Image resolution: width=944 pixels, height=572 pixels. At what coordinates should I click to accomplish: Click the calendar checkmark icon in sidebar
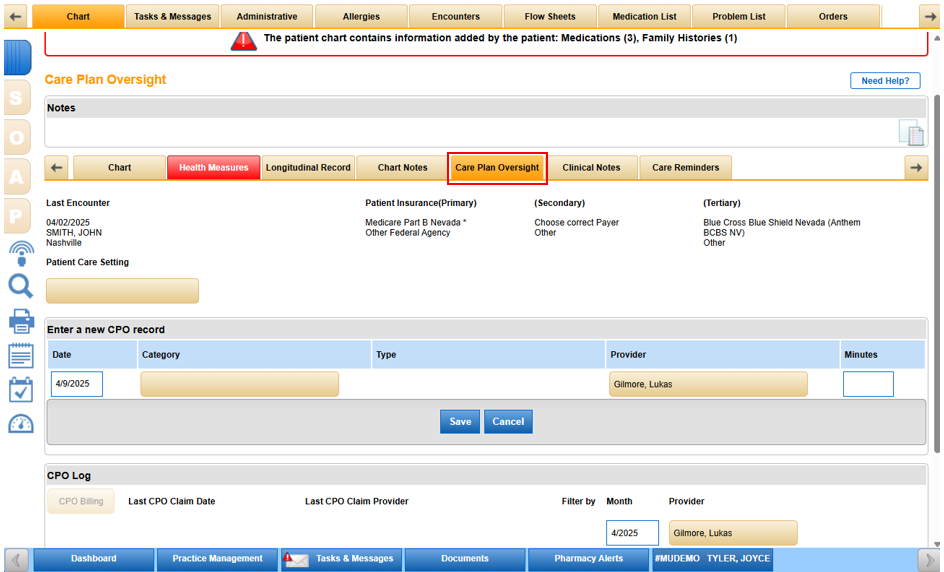[x=20, y=389]
